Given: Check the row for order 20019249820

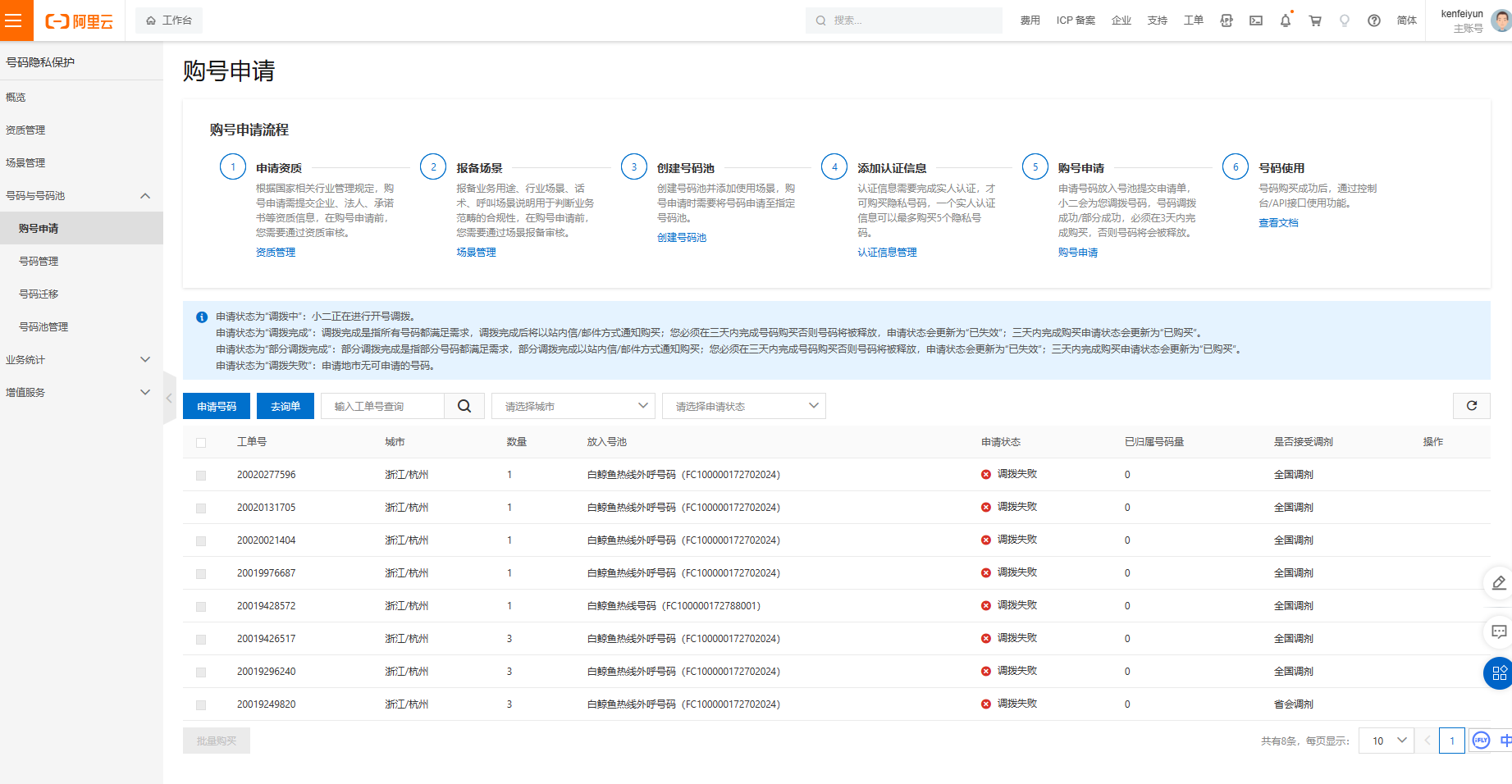Looking at the screenshot, I should pos(201,705).
